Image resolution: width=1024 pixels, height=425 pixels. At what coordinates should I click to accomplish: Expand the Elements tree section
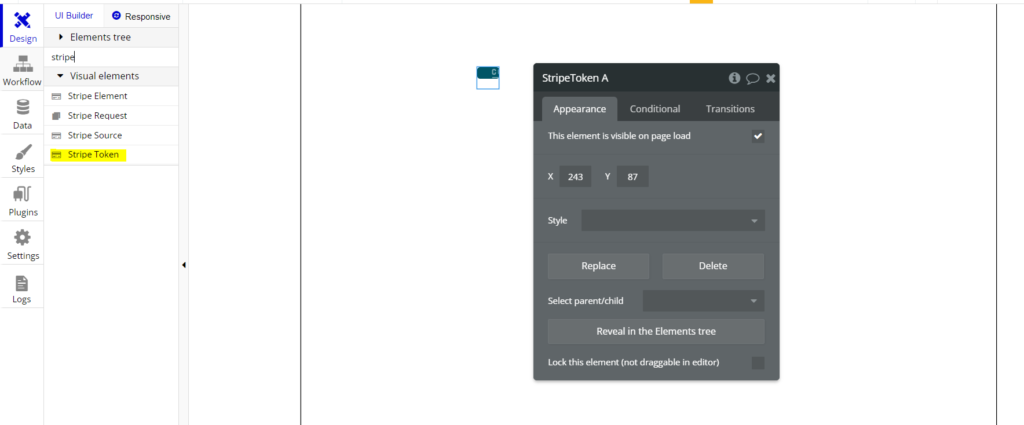click(x=111, y=37)
